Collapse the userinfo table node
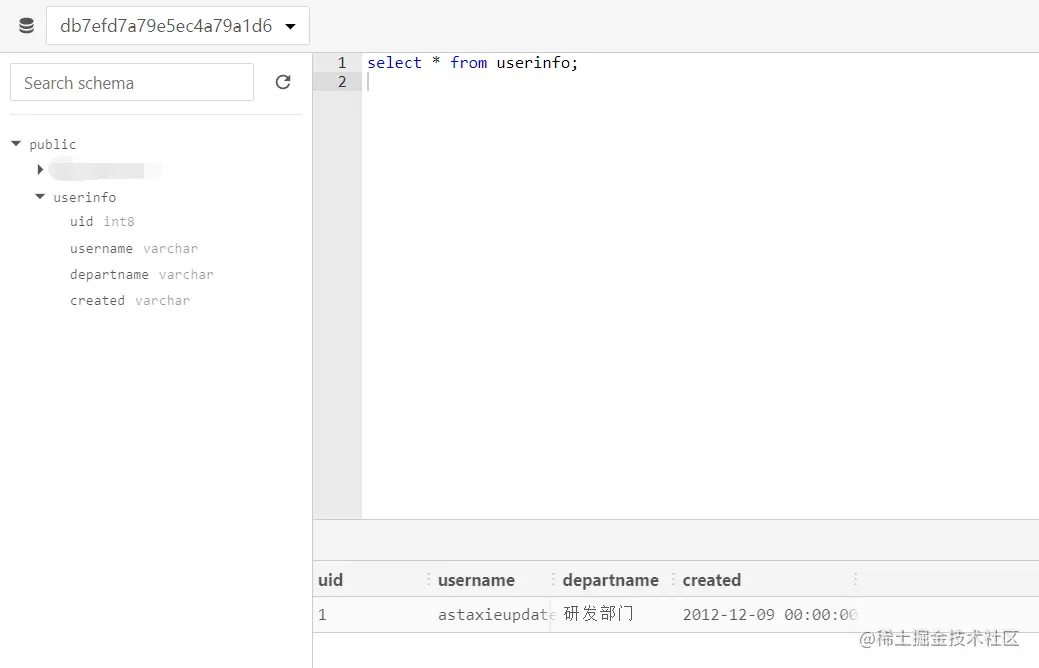The image size is (1039, 668). (40, 197)
